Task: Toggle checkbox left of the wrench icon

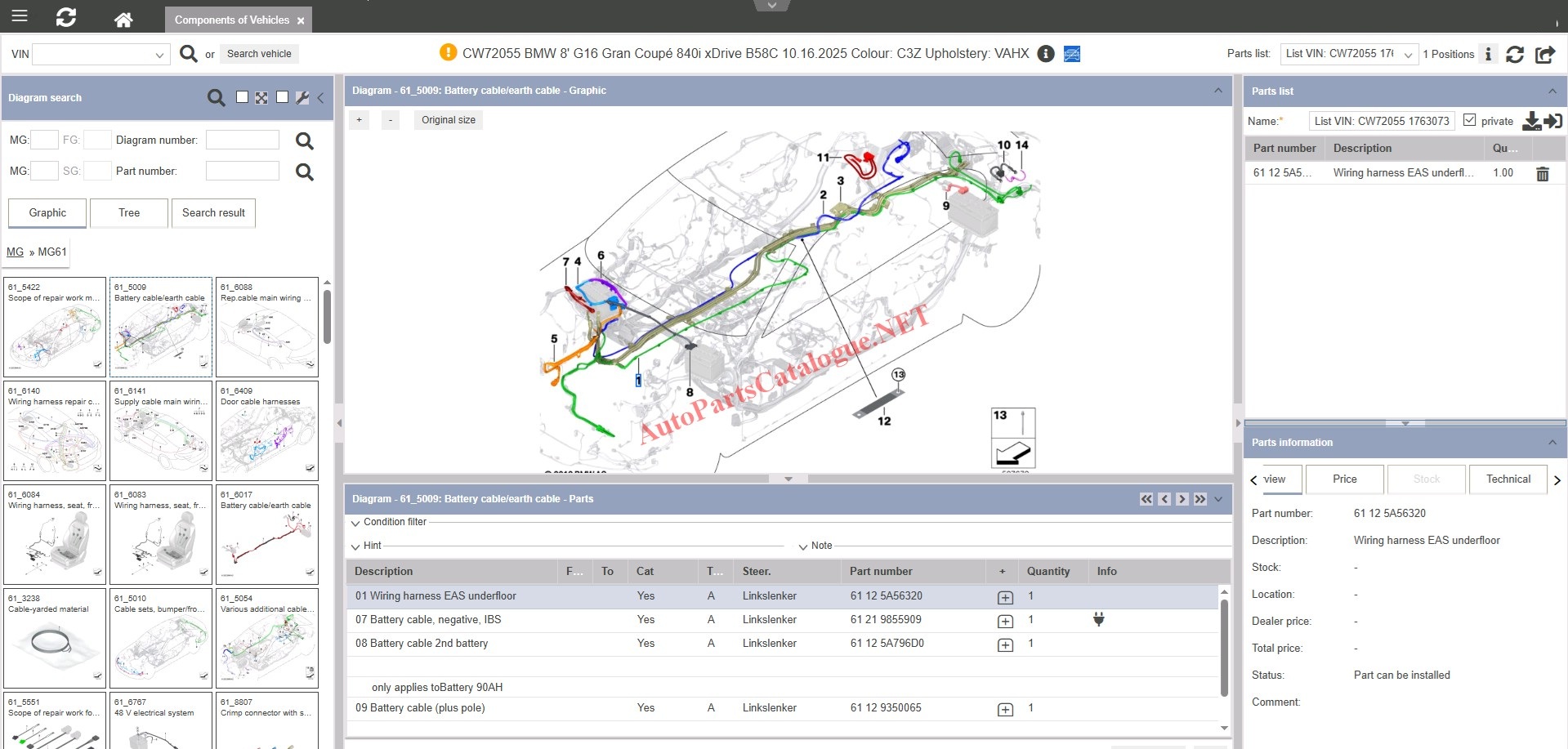Action: (x=282, y=97)
